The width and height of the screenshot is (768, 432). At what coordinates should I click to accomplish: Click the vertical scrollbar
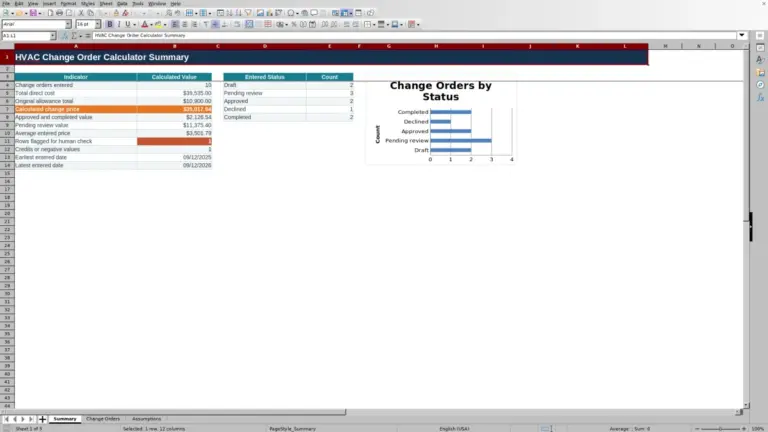746,225
